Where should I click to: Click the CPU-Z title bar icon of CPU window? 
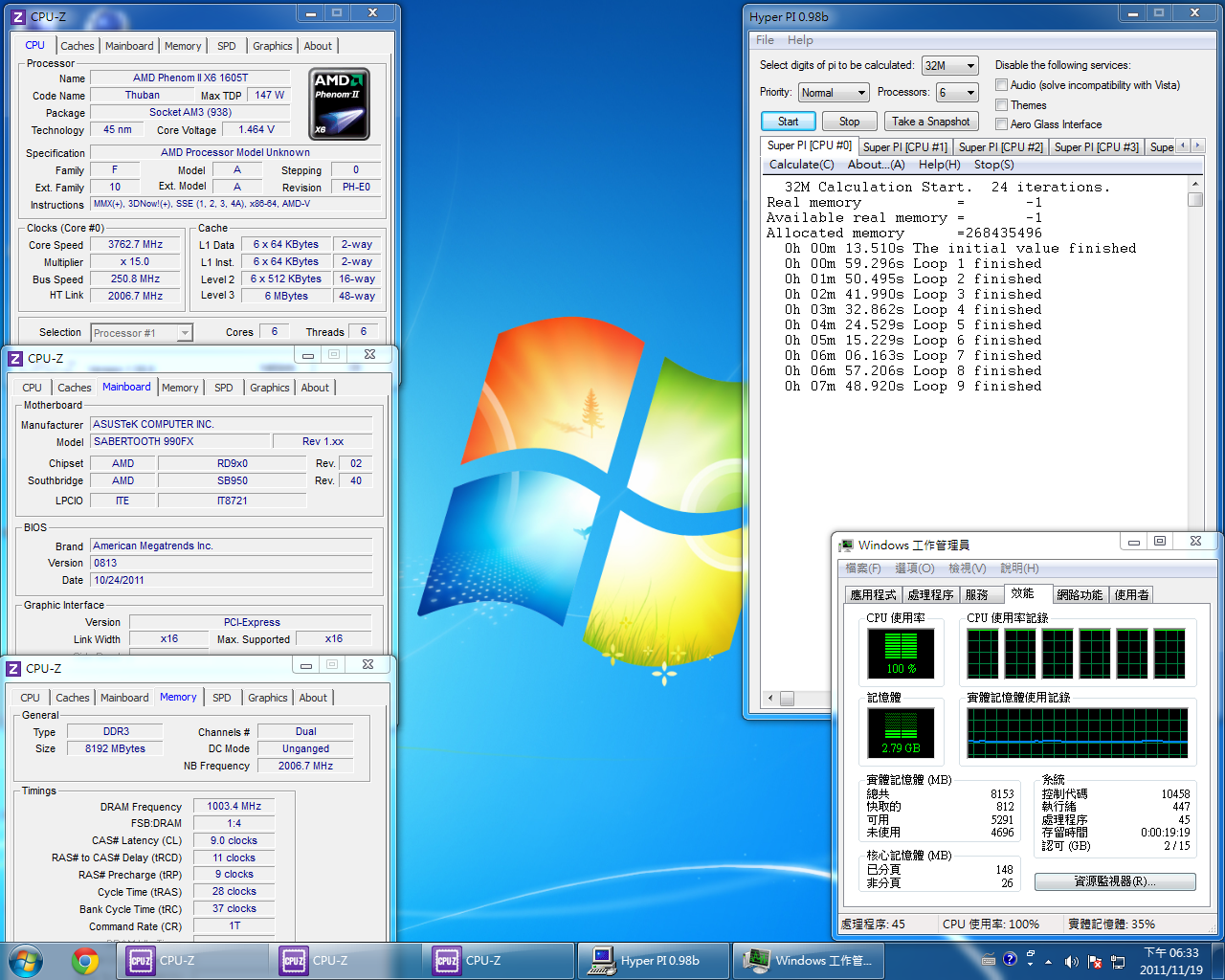pyautogui.click(x=17, y=16)
